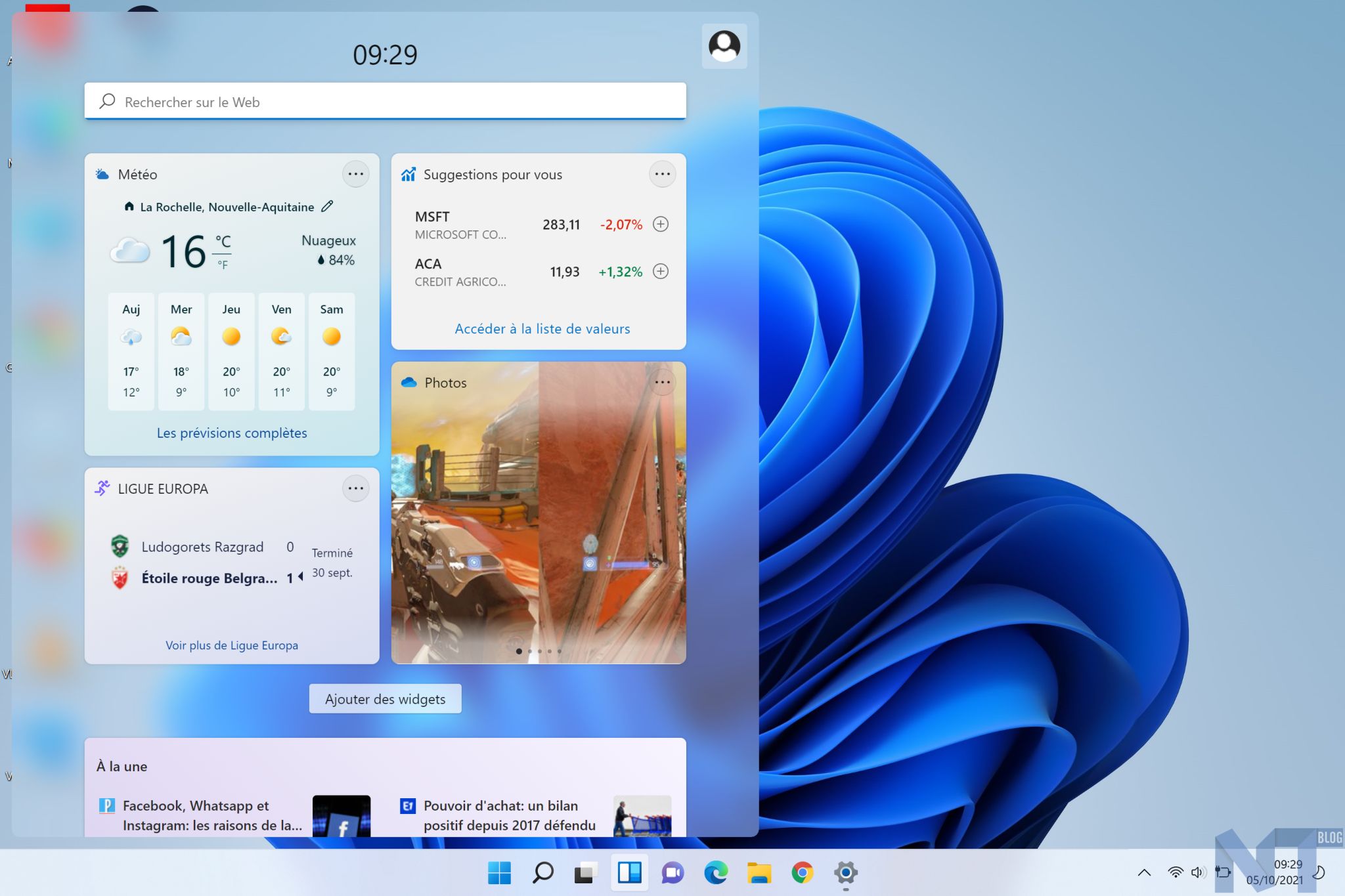
Task: Add MSFT to watchlist with the plus icon
Action: (x=661, y=224)
